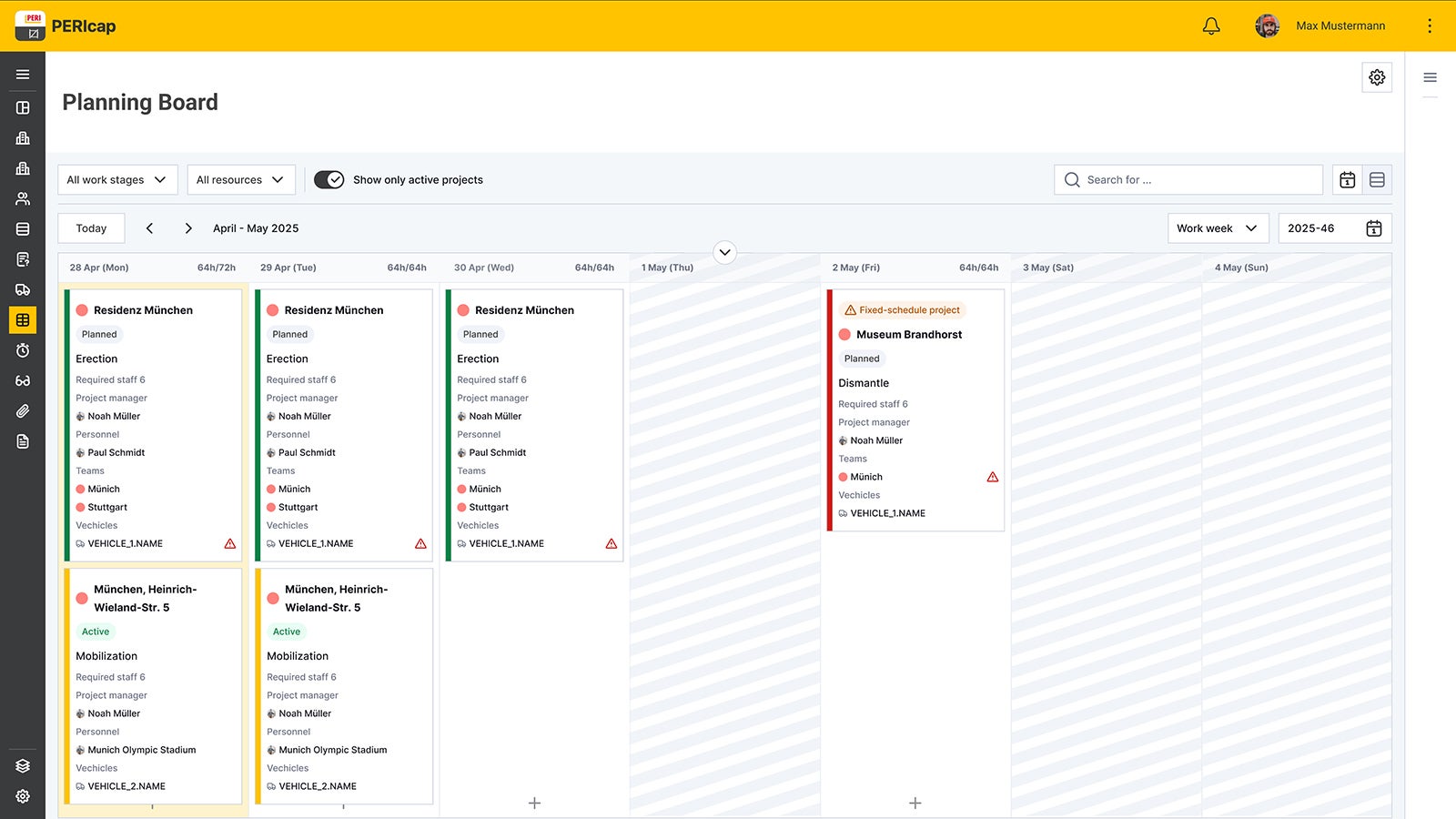Image resolution: width=1456 pixels, height=819 pixels.
Task: Click the paperclip attachments icon in the sidebar
Action: [23, 410]
